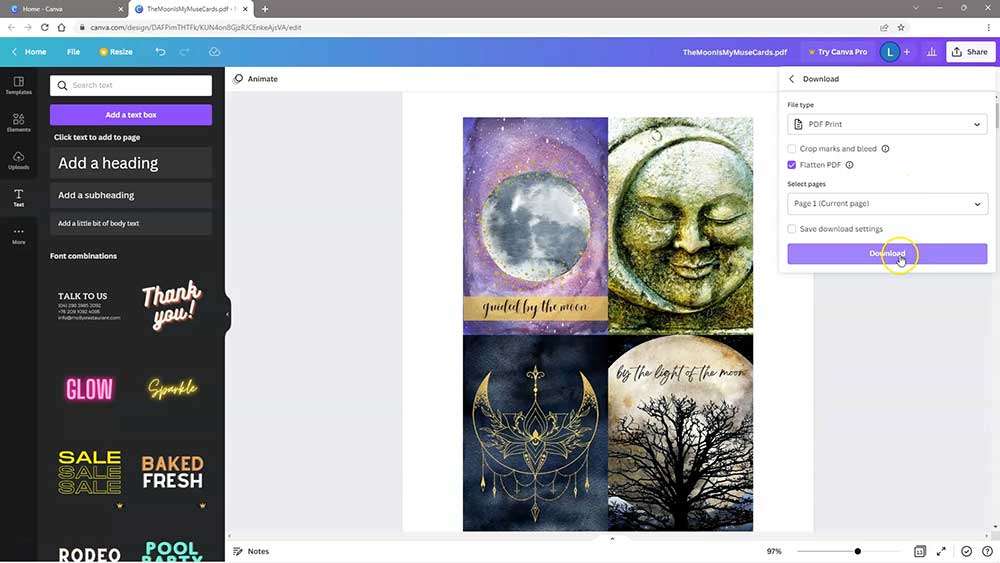The image size is (1000, 563).
Task: Open the browser three-dot menu
Action: 989,27
